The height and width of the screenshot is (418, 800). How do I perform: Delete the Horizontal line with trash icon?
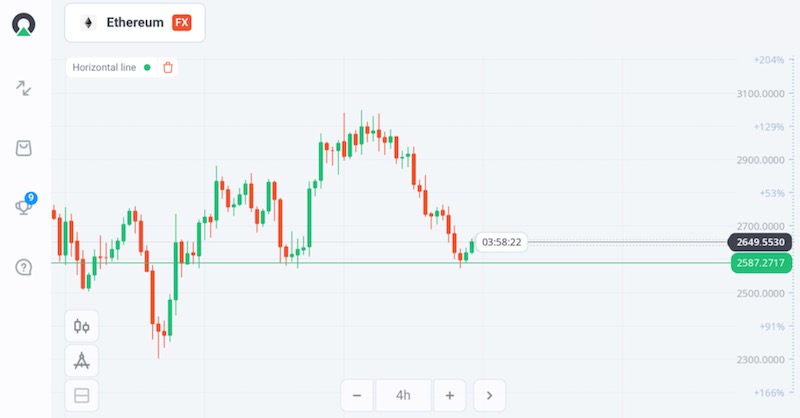click(x=168, y=68)
